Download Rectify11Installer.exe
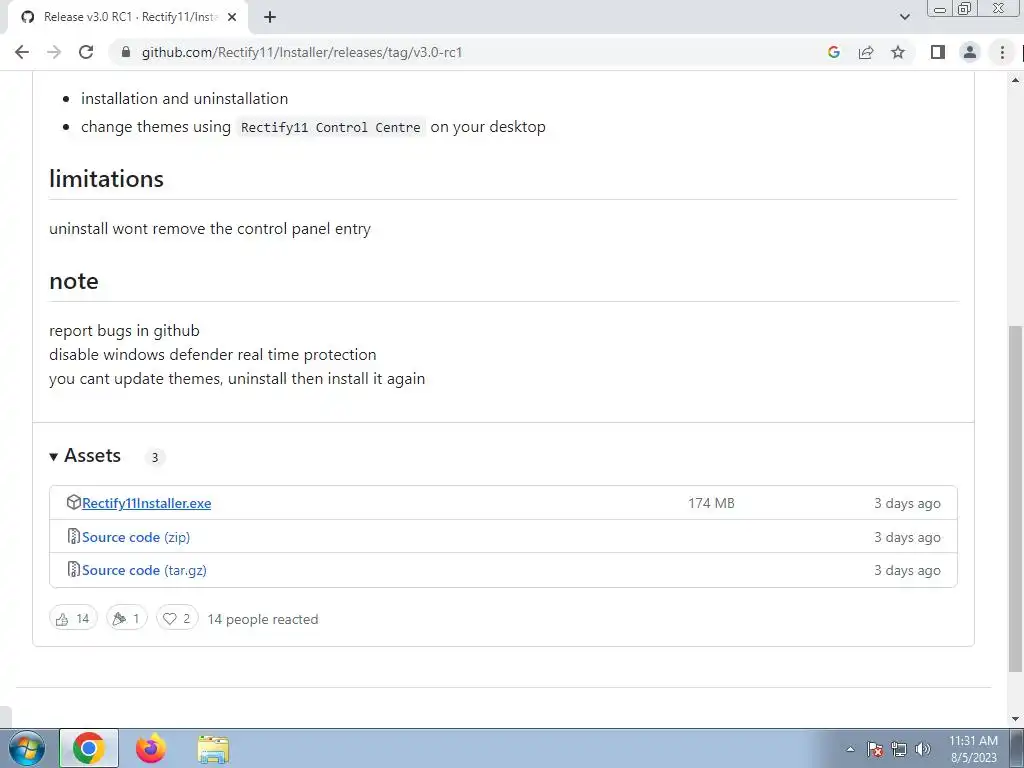Image resolution: width=1024 pixels, height=768 pixels. tap(146, 503)
